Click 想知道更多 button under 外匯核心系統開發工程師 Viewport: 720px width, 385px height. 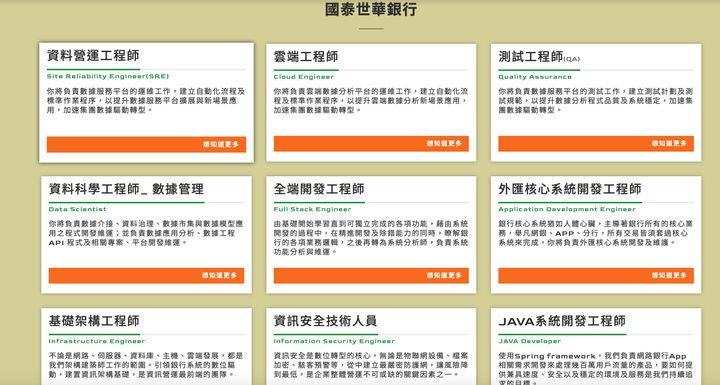point(596,276)
